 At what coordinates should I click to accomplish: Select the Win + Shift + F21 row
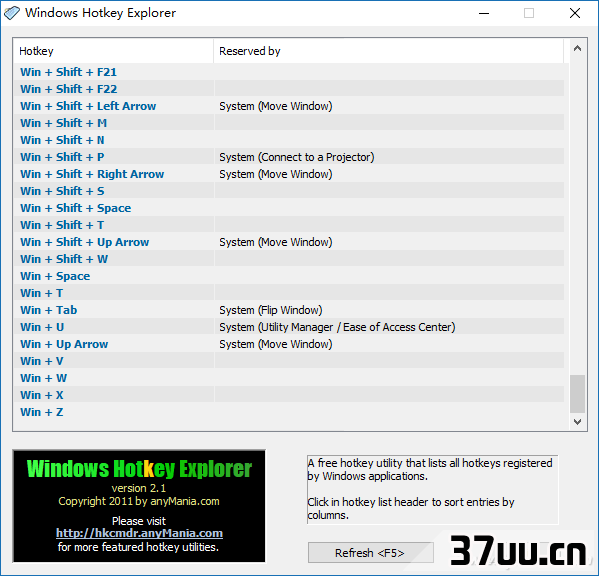[289, 72]
